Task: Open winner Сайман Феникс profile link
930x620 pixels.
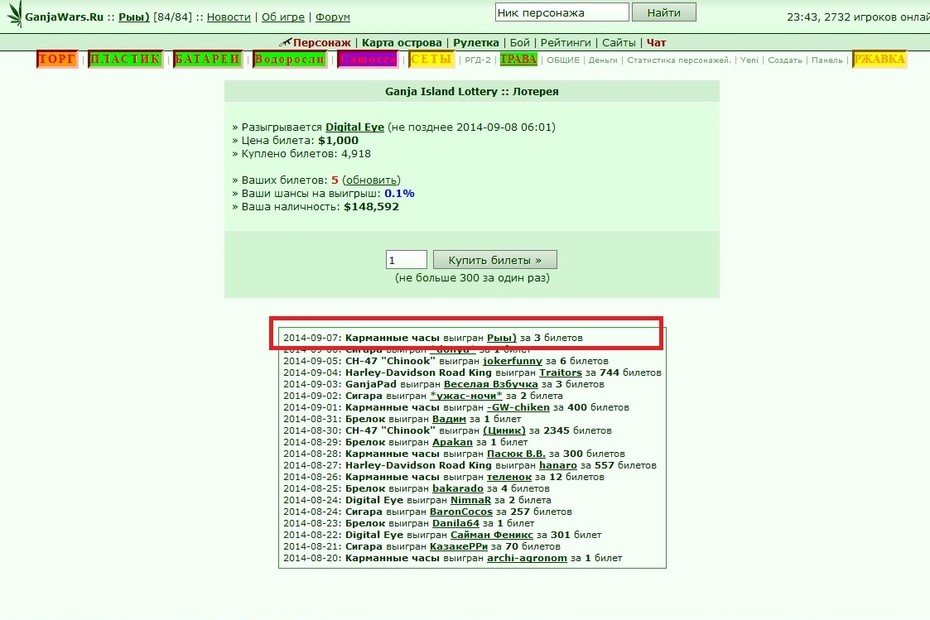Action: 492,535
